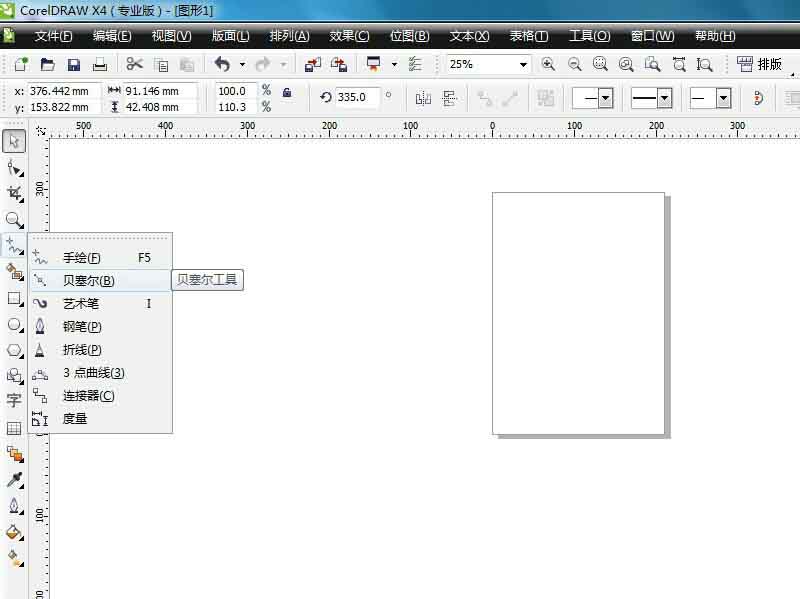The height and width of the screenshot is (599, 800).
Task: Click the Paste icon
Action: pyautogui.click(x=187, y=65)
